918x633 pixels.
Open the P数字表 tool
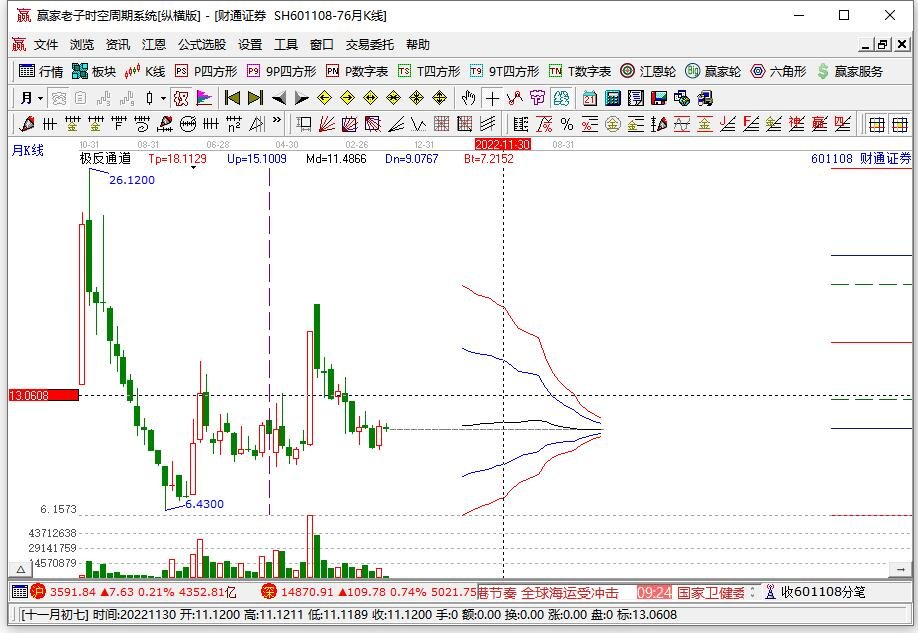[x=357, y=71]
